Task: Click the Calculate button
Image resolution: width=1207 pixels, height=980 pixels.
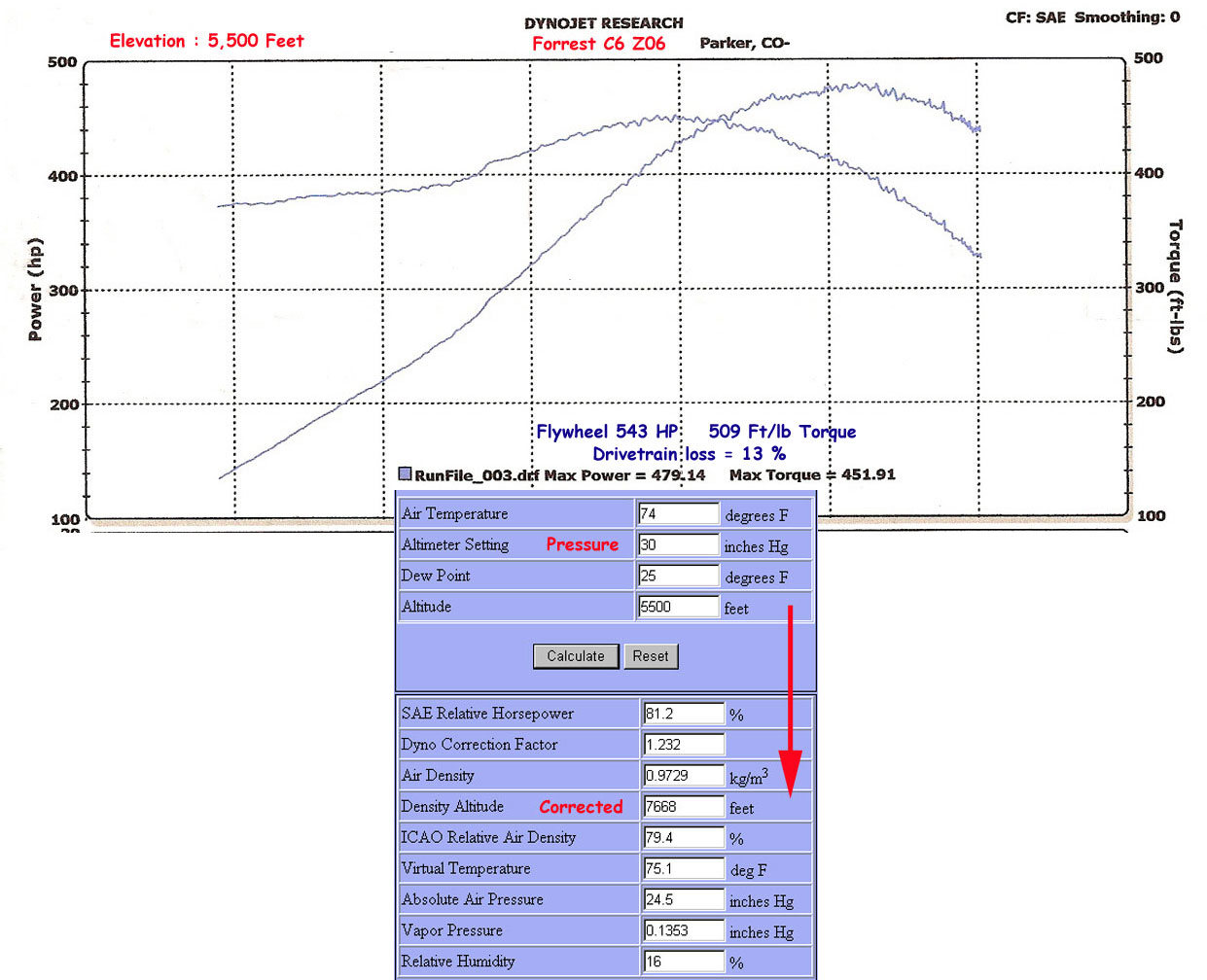Action: [575, 656]
